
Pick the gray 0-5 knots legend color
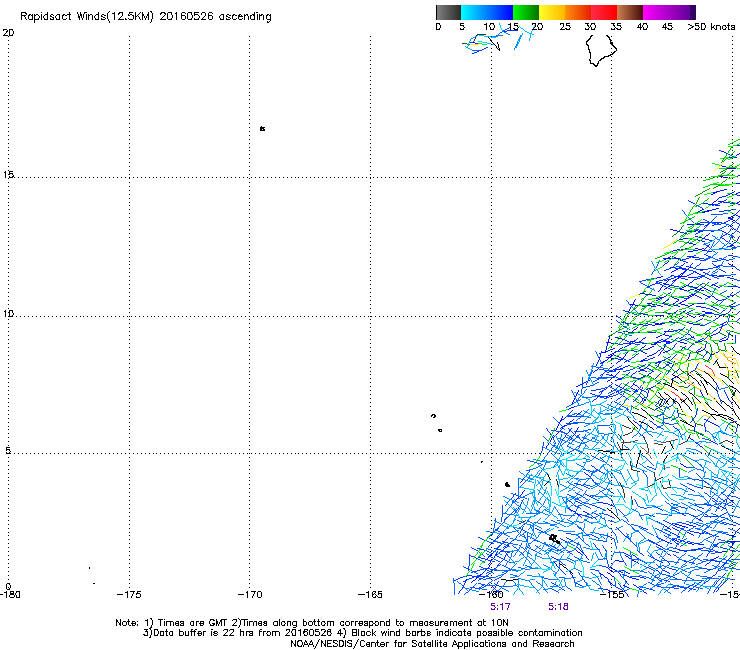coord(448,12)
